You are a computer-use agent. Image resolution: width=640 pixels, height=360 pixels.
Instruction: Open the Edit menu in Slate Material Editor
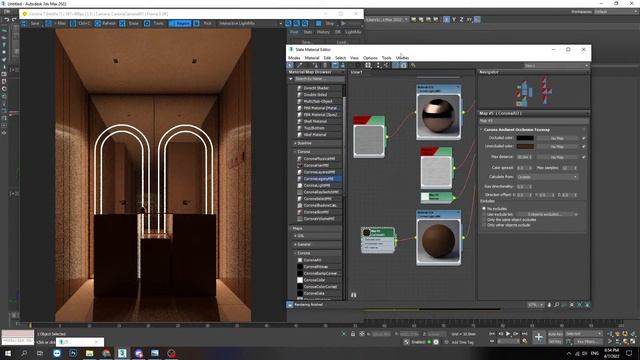tap(327, 58)
